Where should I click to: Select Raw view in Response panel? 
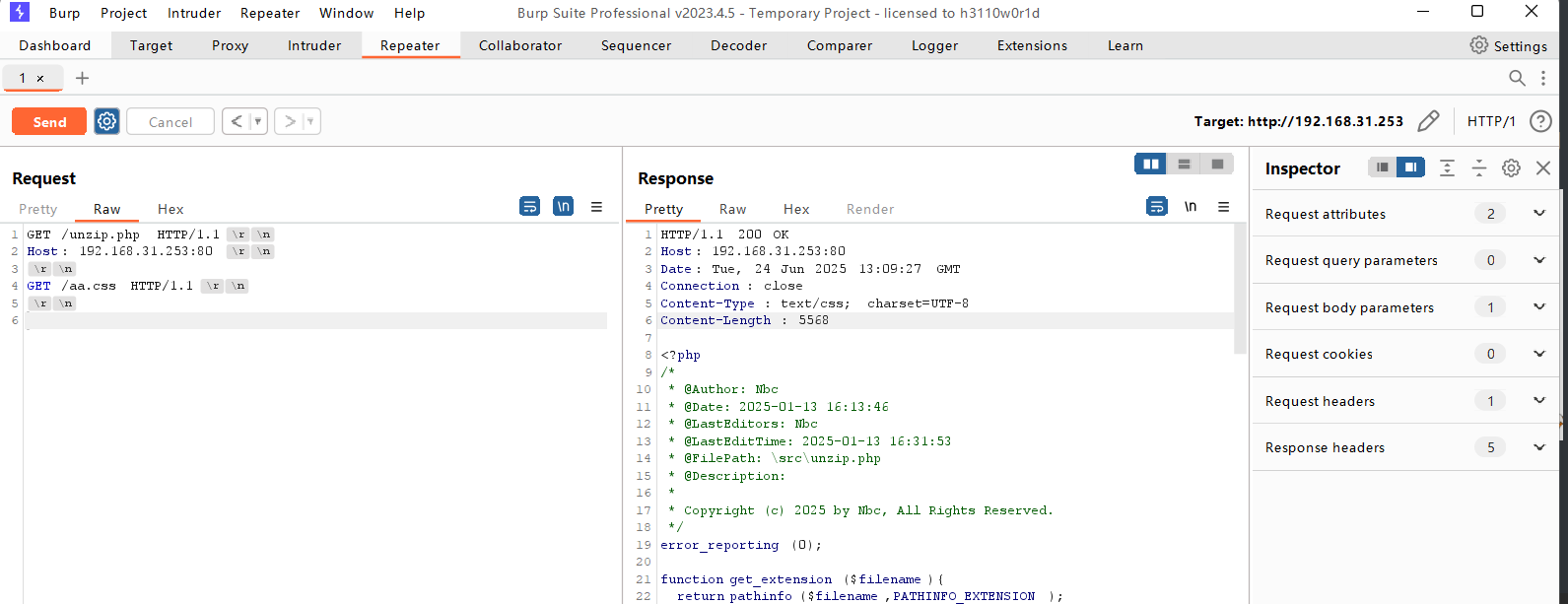click(732, 209)
